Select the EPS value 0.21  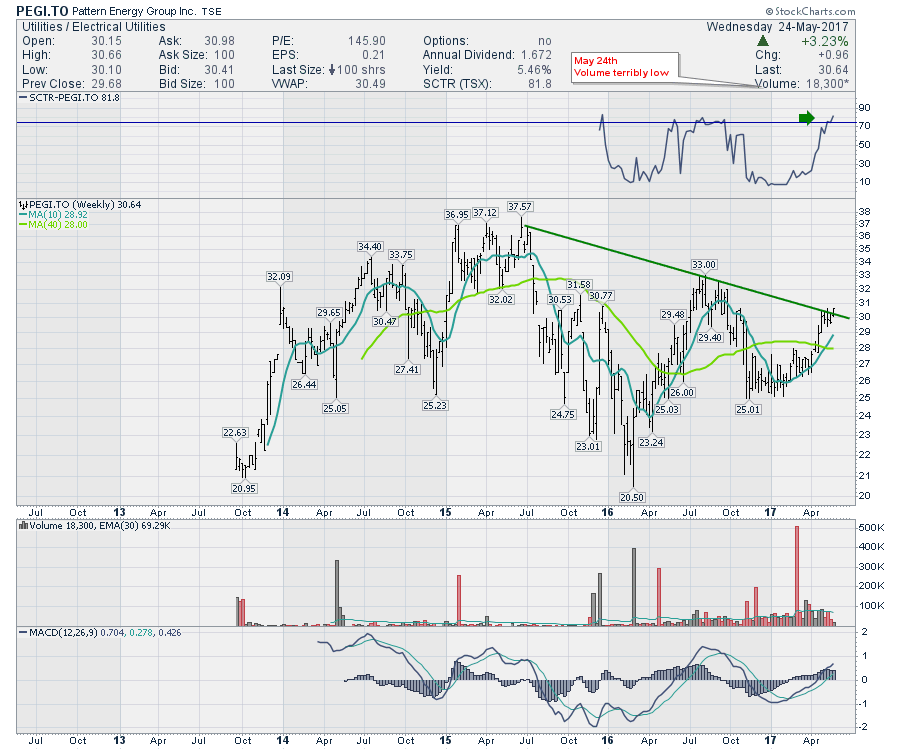374,55
